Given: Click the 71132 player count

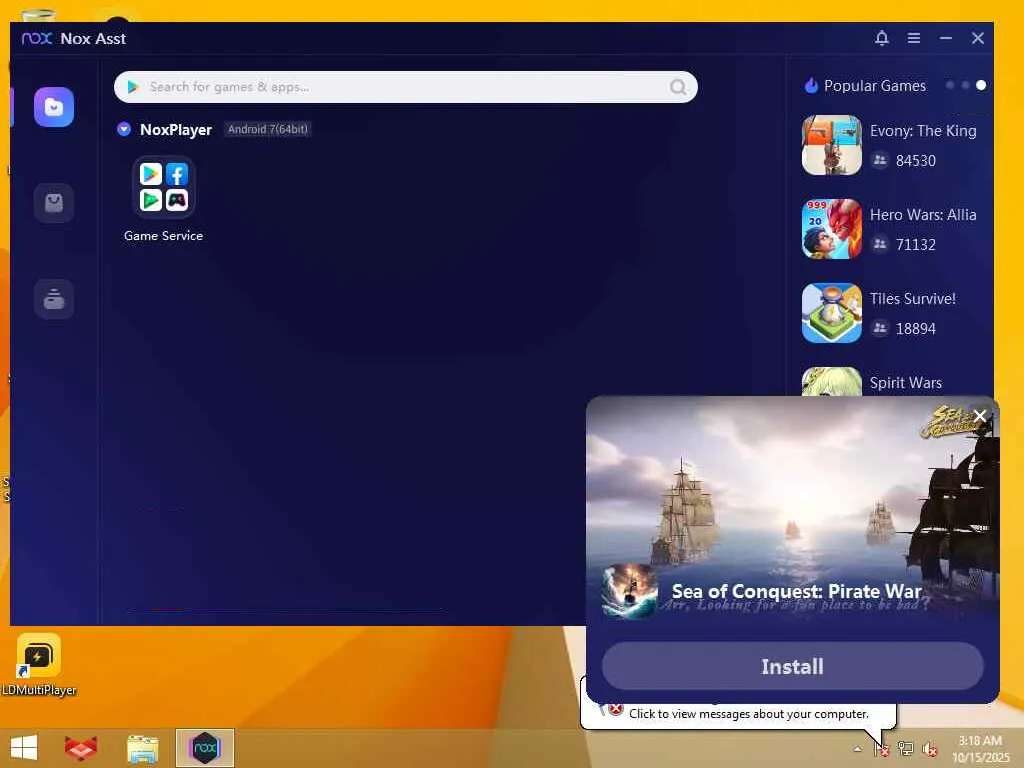Looking at the screenshot, I should [916, 244].
